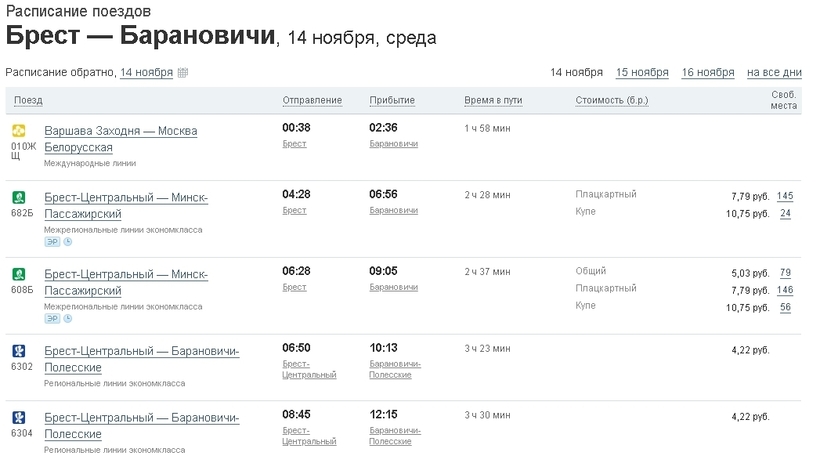Select 79 free Общий seats on train 608Б
Image resolution: width=820 pixels, height=456 pixels.
pos(785,273)
